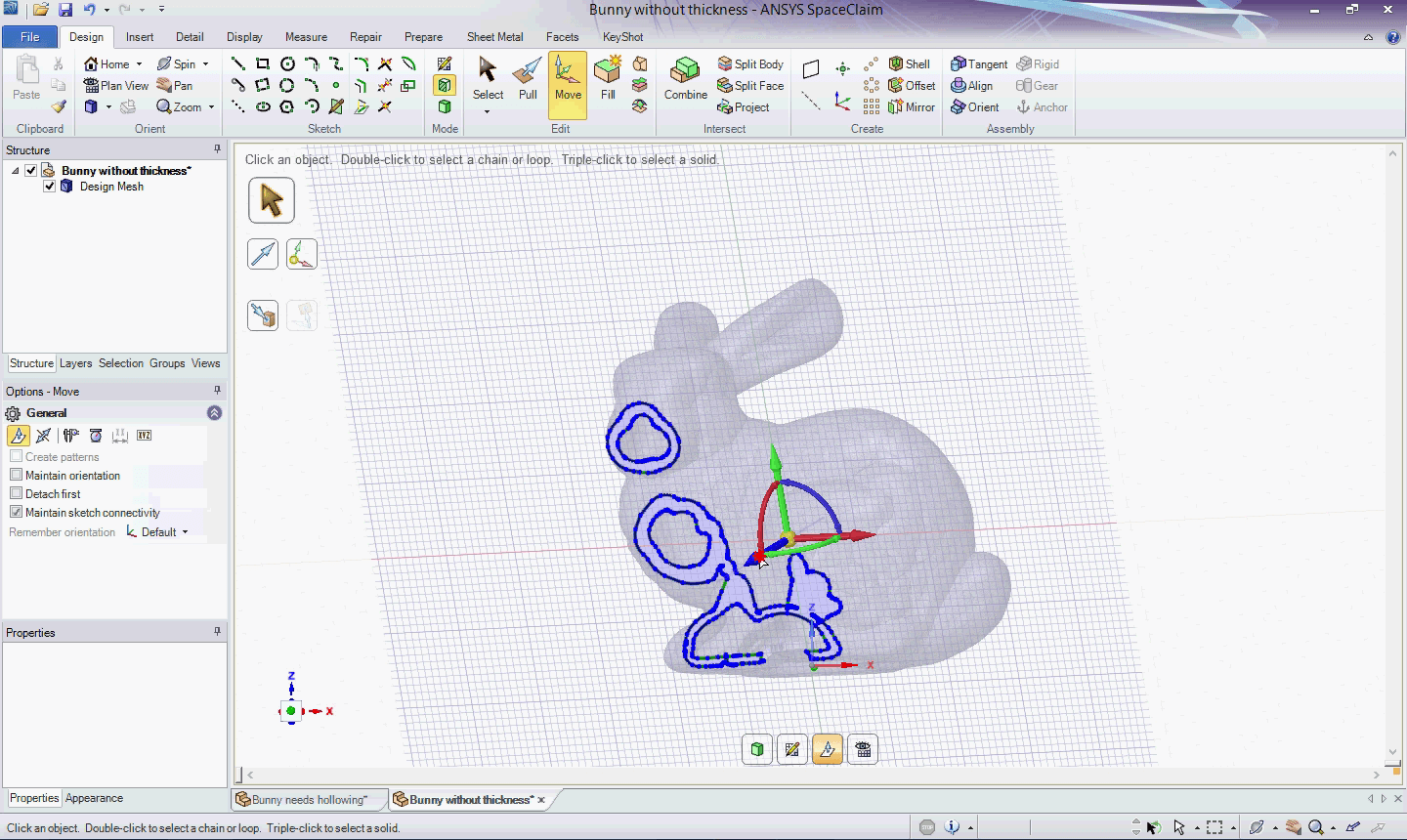Select the Line sketch tool
Image resolution: width=1407 pixels, height=840 pixels.
coord(237,63)
